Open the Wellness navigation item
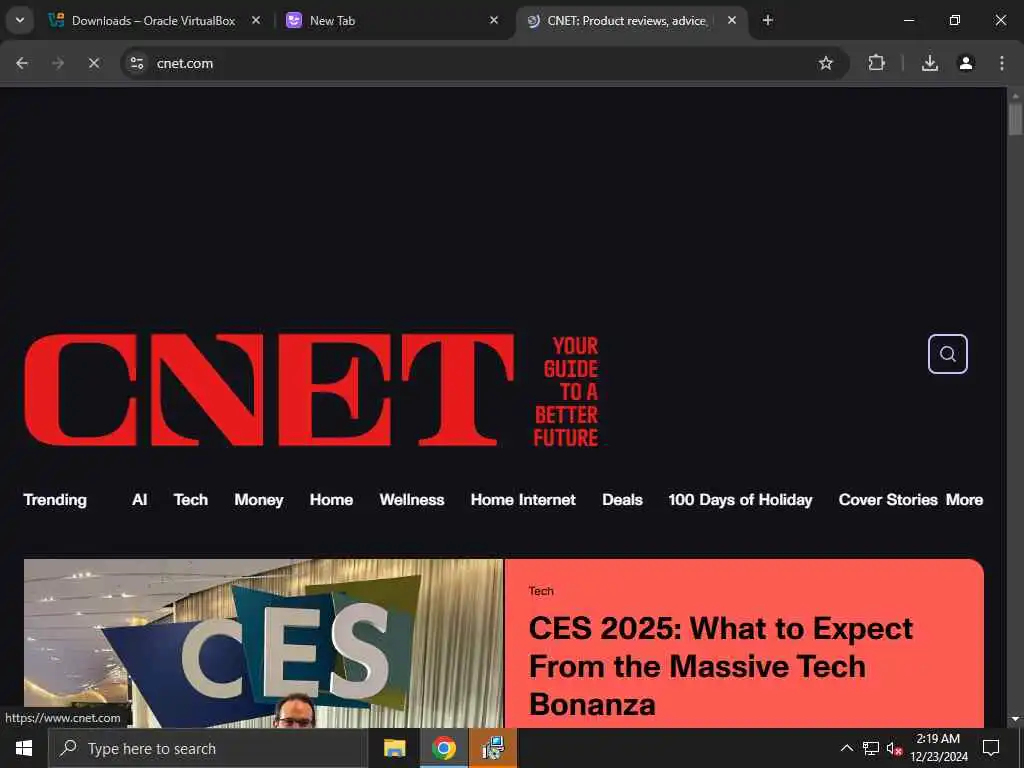Screen dimensions: 1024x768 tap(411, 500)
